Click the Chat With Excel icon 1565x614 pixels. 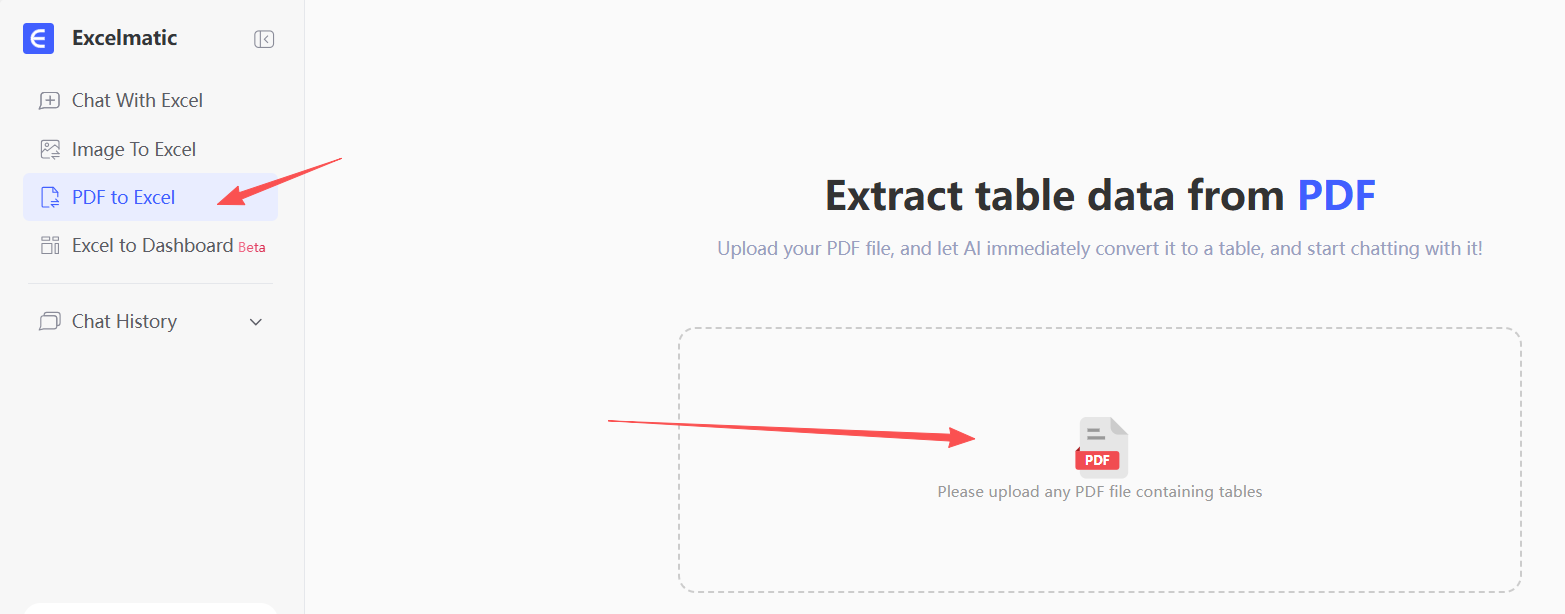49,101
